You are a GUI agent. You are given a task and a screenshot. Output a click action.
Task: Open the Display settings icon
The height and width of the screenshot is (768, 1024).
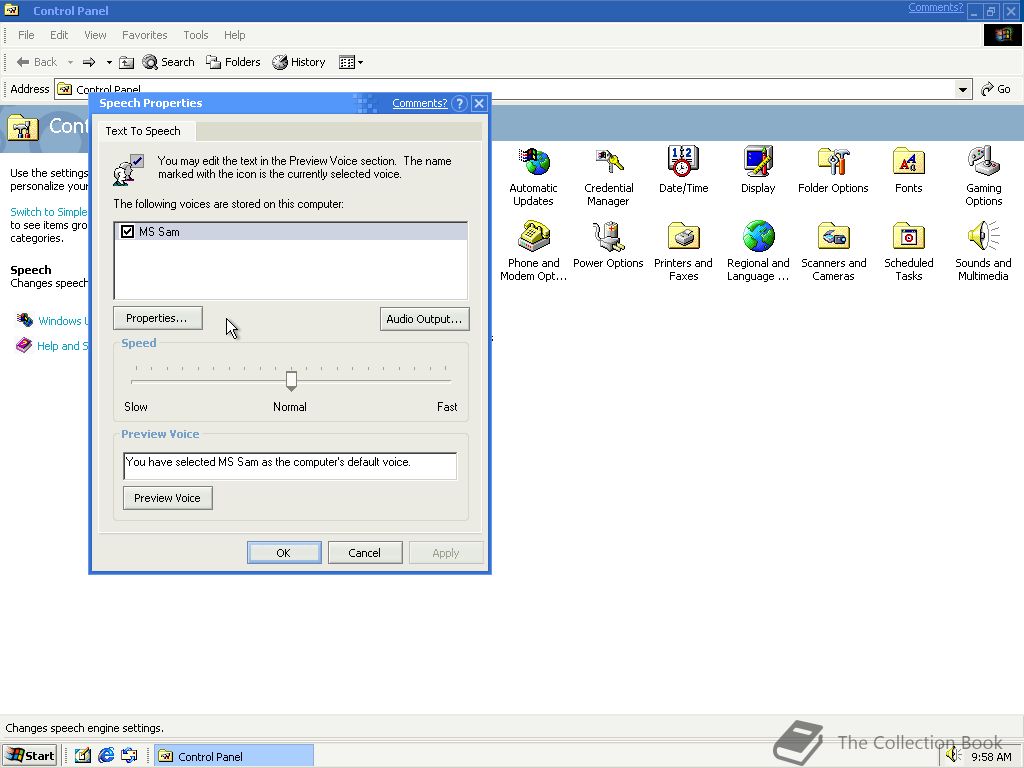(758, 170)
